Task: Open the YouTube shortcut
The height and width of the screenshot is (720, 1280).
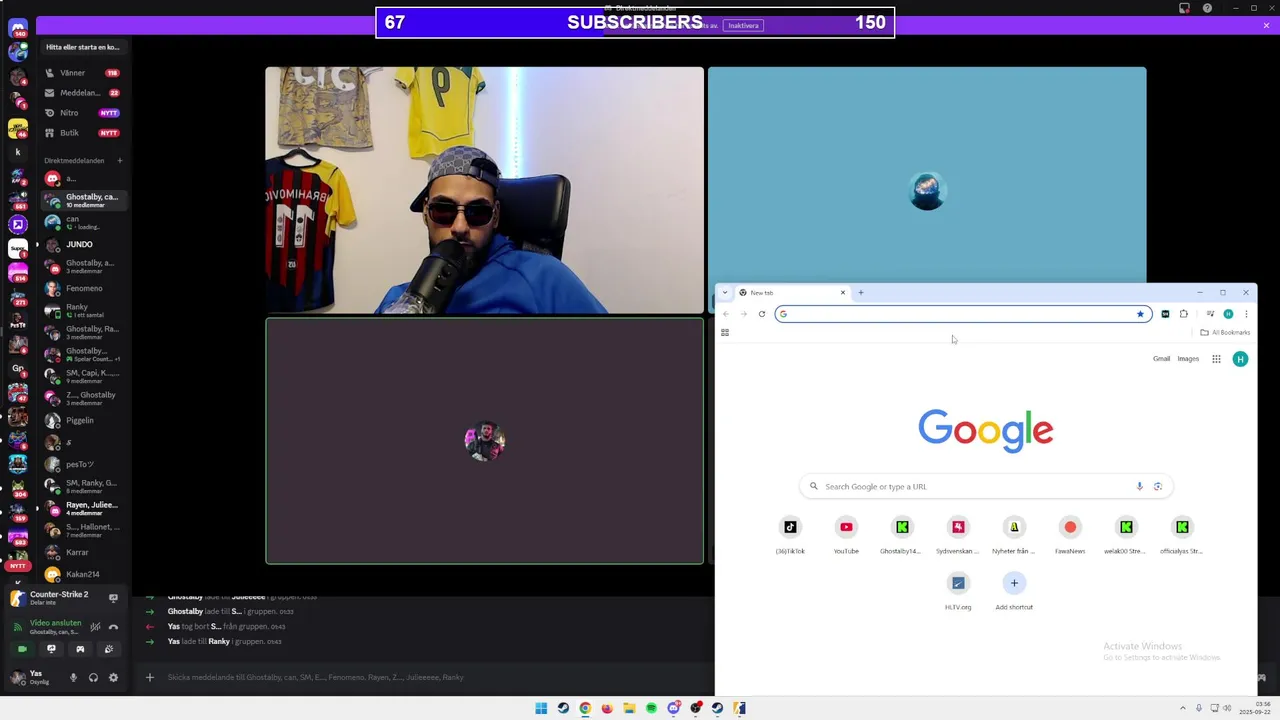Action: pyautogui.click(x=846, y=535)
